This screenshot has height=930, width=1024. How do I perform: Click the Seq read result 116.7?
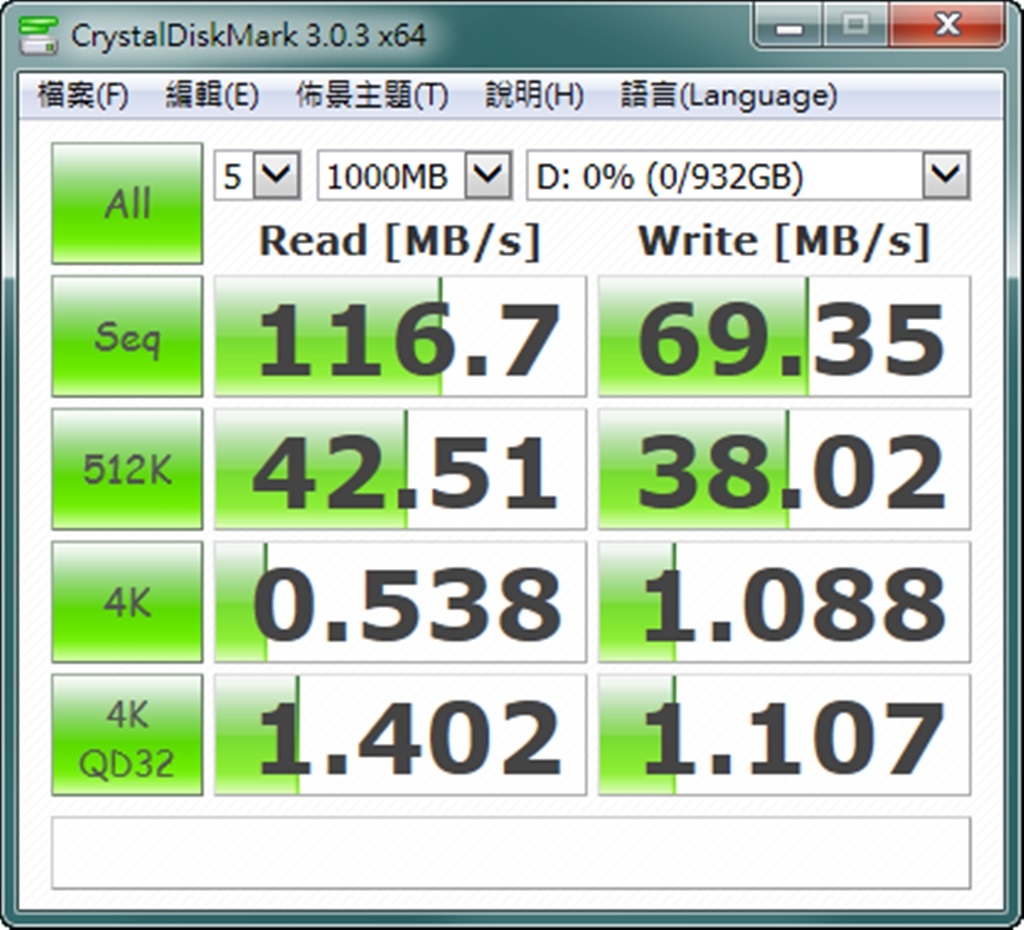pyautogui.click(x=400, y=336)
